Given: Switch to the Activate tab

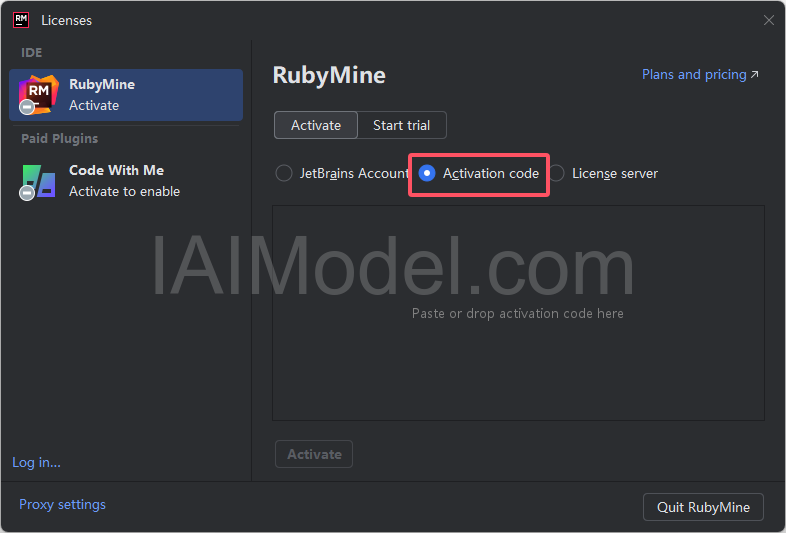Looking at the screenshot, I should point(316,125).
